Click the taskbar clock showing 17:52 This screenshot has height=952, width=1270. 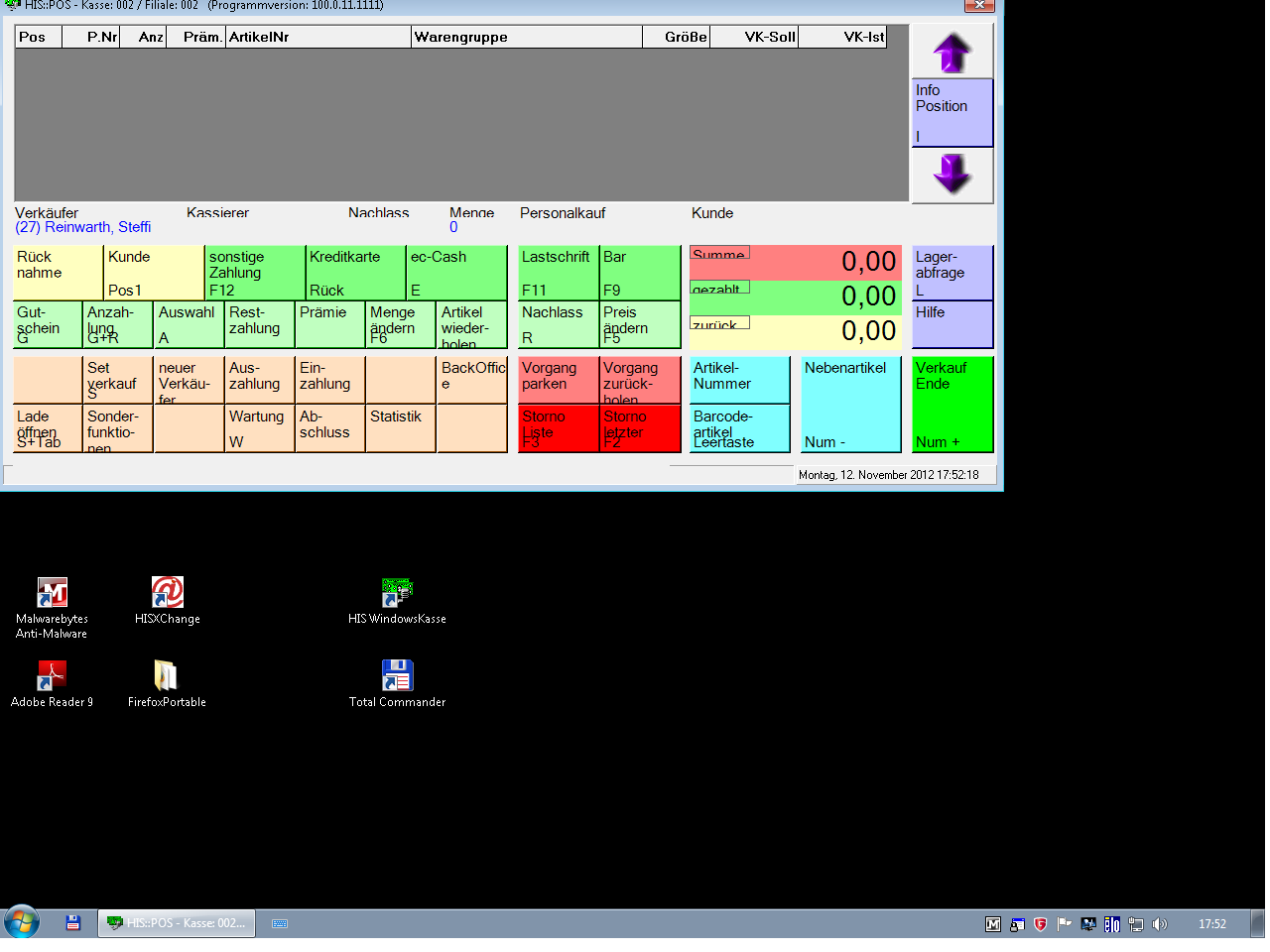1212,924
